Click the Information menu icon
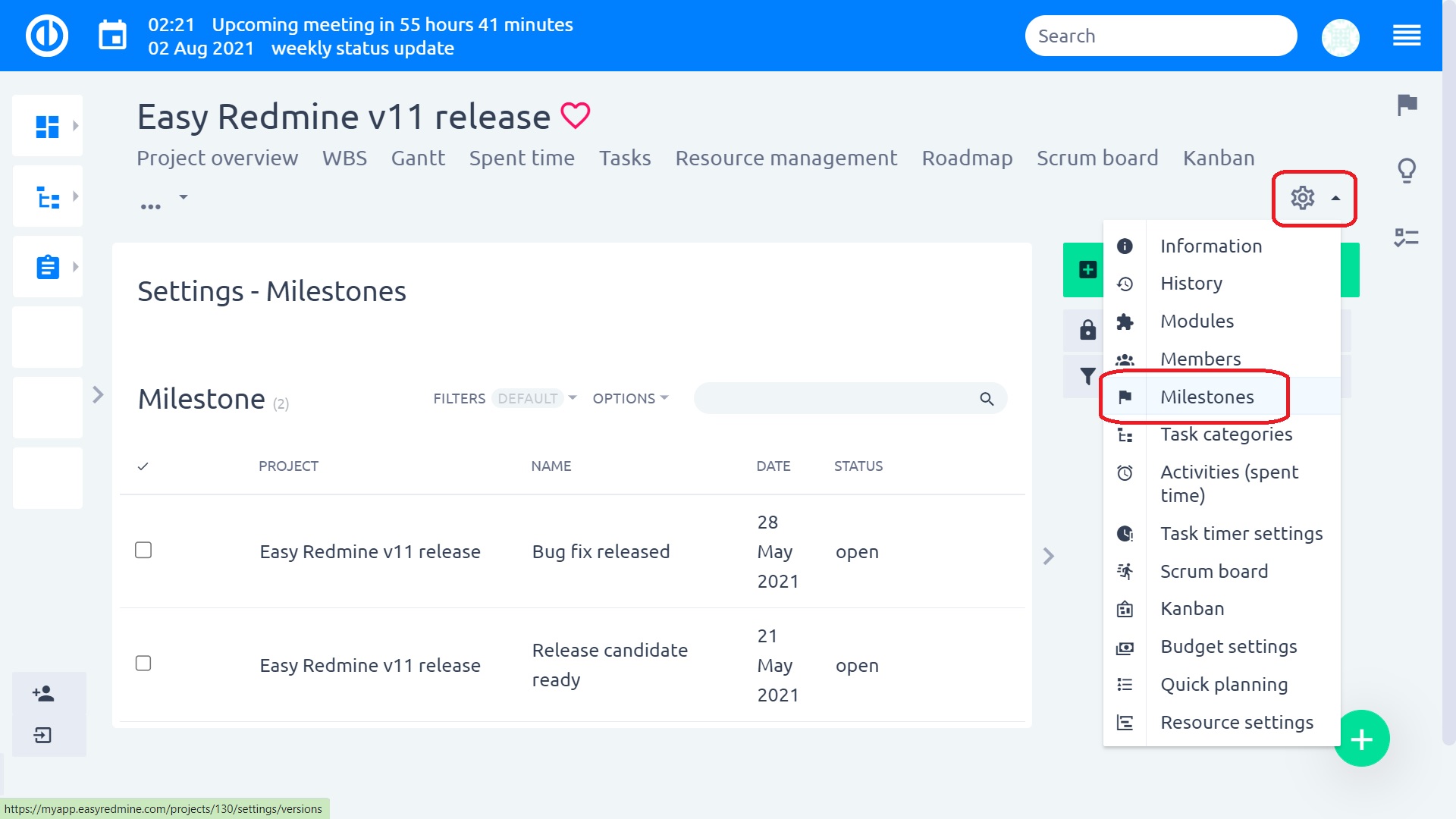1456x819 pixels. [x=1125, y=246]
